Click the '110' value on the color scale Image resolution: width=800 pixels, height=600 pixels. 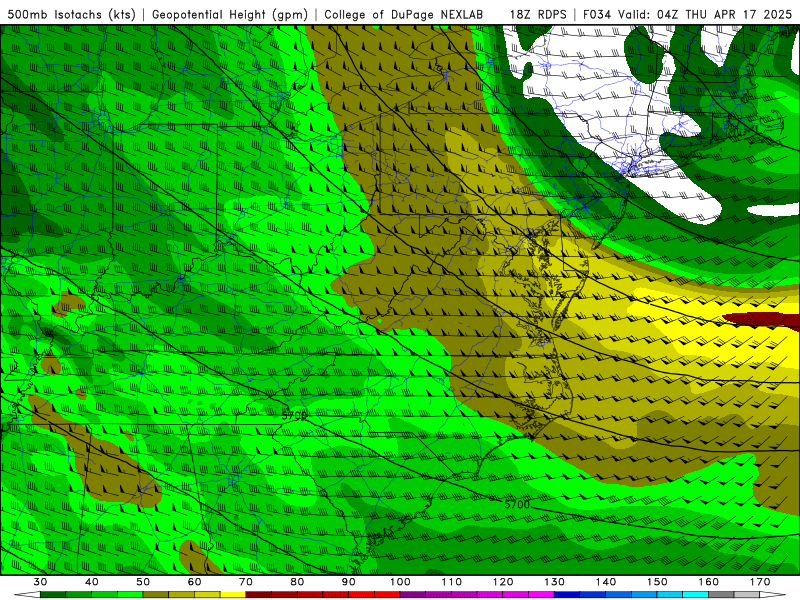(452, 582)
